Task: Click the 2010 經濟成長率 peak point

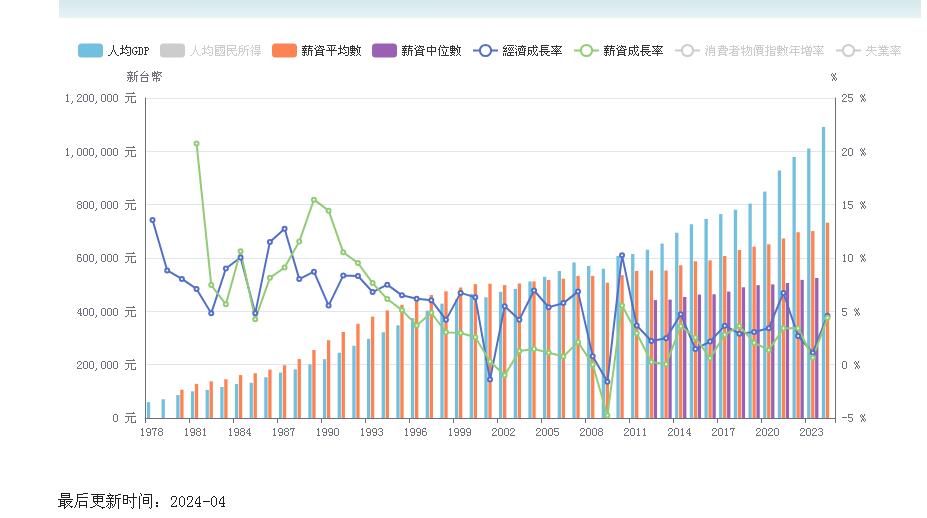Action: (621, 255)
